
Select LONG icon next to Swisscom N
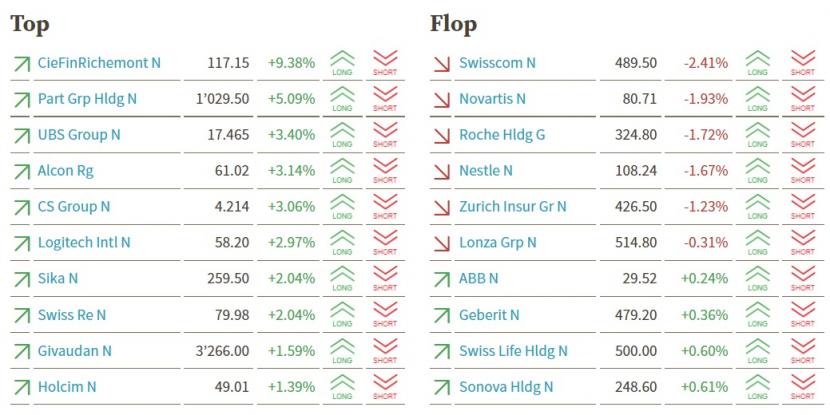(x=757, y=62)
